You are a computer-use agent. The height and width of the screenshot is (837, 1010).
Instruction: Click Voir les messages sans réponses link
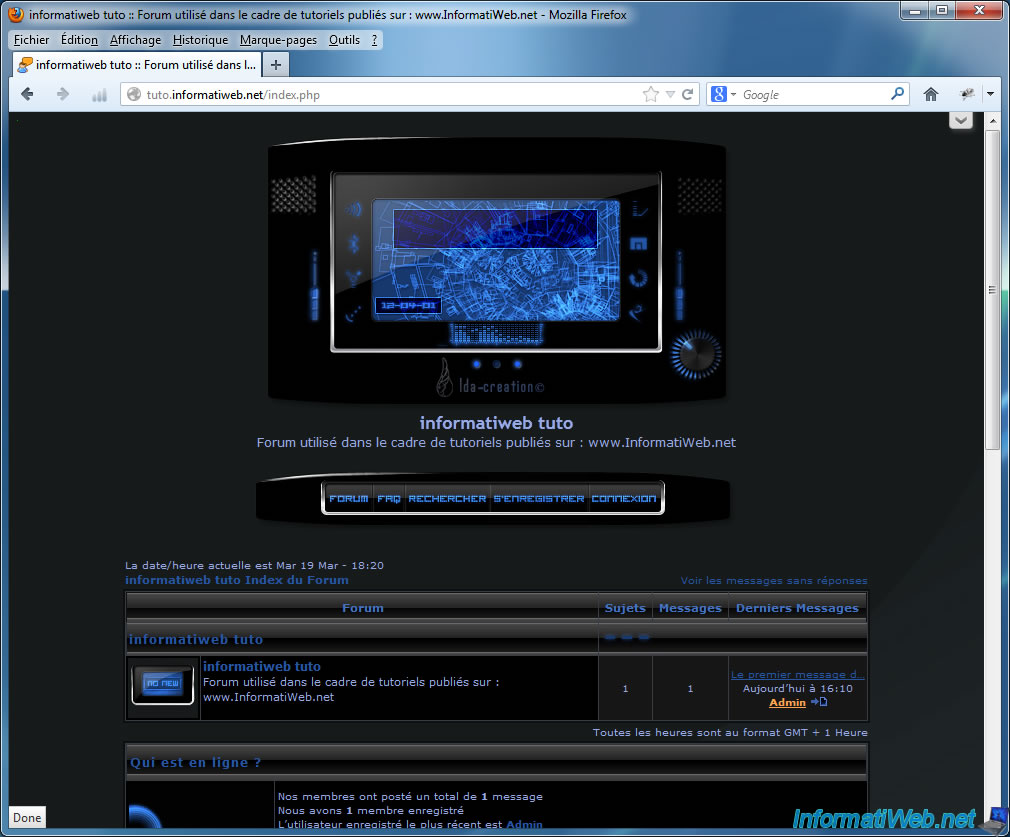click(774, 581)
